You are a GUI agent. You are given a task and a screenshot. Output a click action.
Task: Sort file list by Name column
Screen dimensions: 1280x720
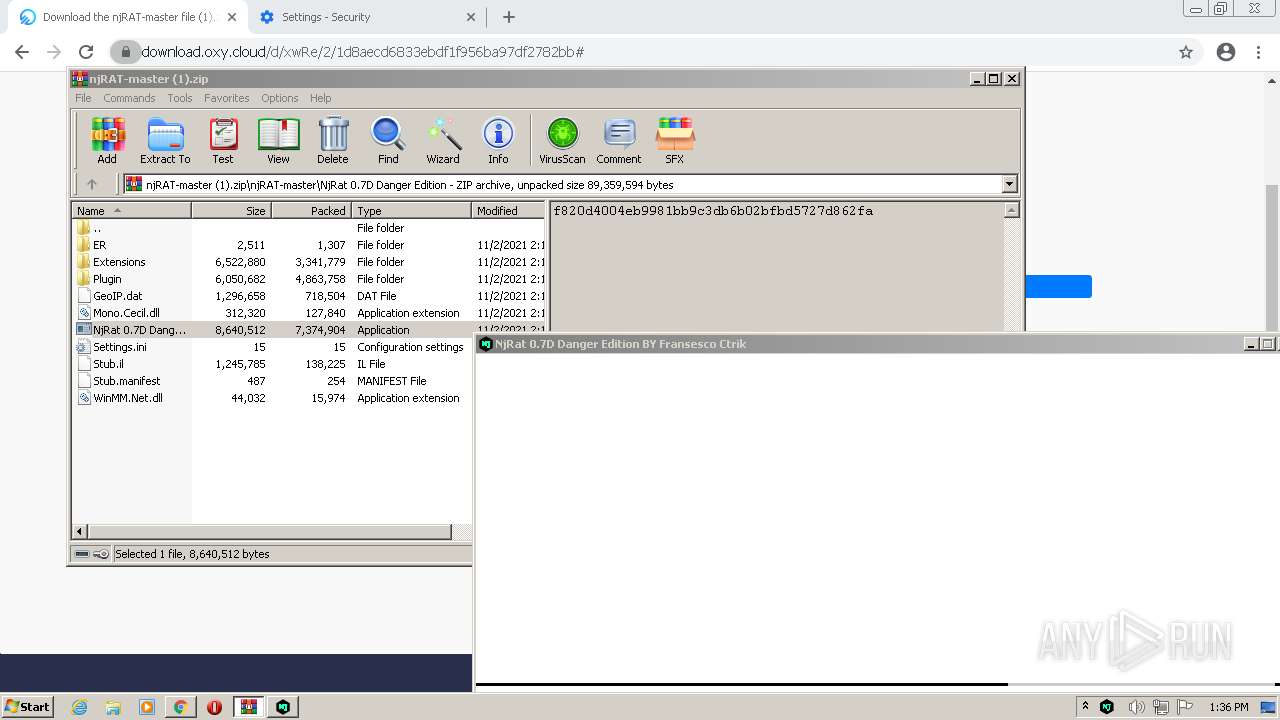131,211
